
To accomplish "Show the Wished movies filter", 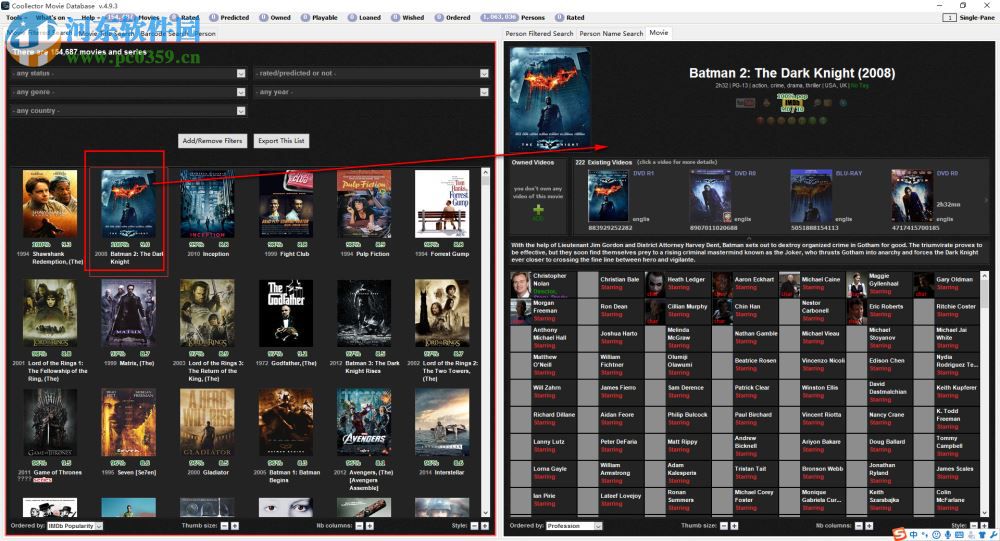I will (x=408, y=18).
